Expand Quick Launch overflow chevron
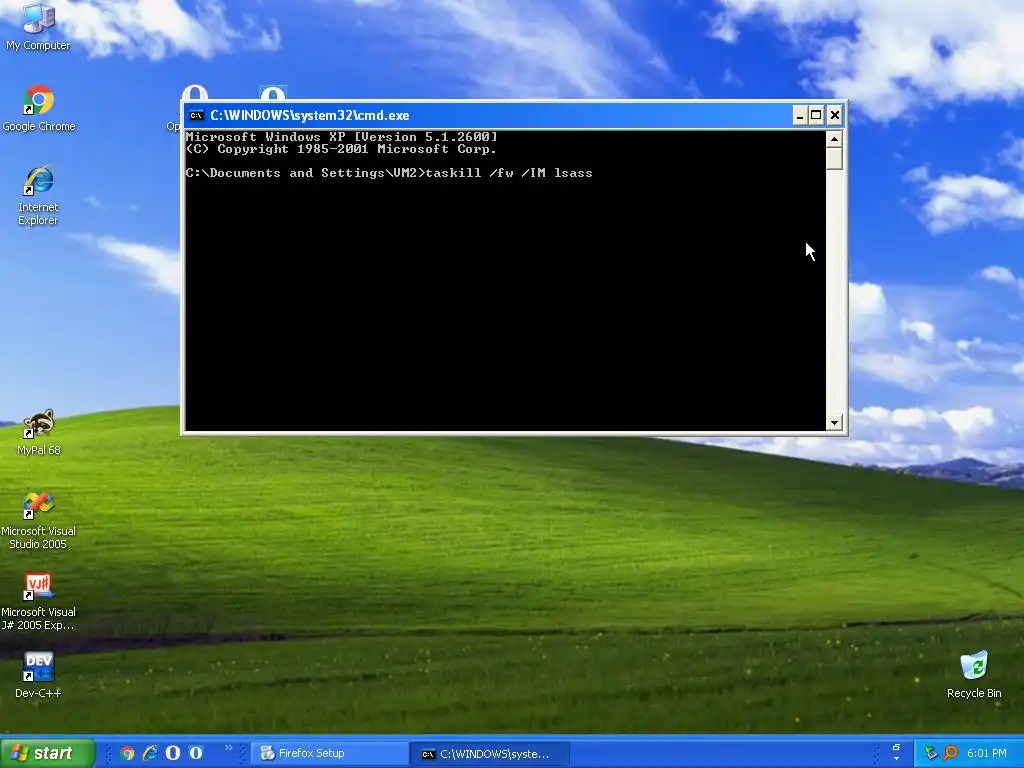The height and width of the screenshot is (768, 1024). (x=229, y=748)
